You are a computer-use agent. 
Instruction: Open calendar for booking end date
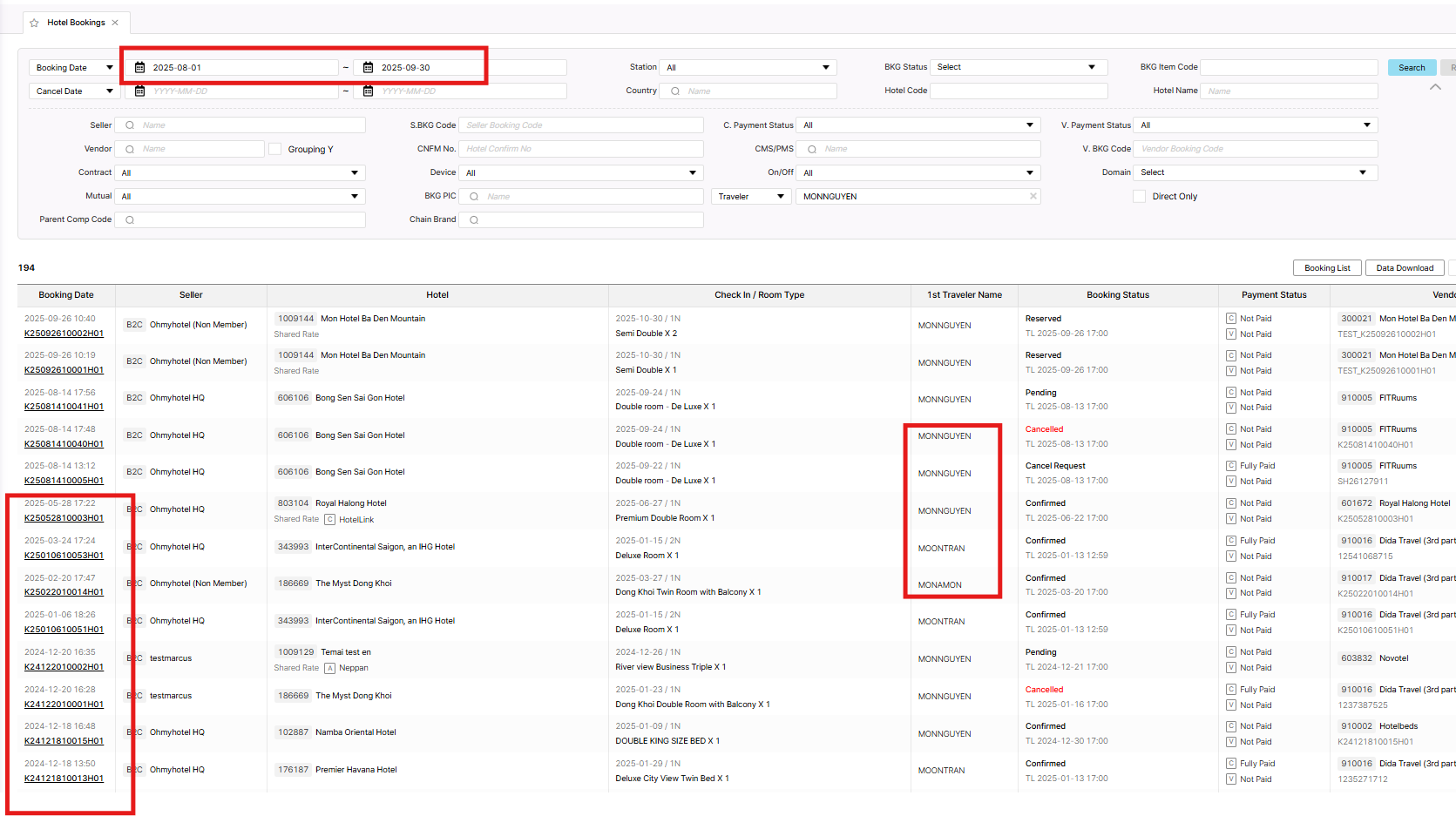pyautogui.click(x=368, y=67)
